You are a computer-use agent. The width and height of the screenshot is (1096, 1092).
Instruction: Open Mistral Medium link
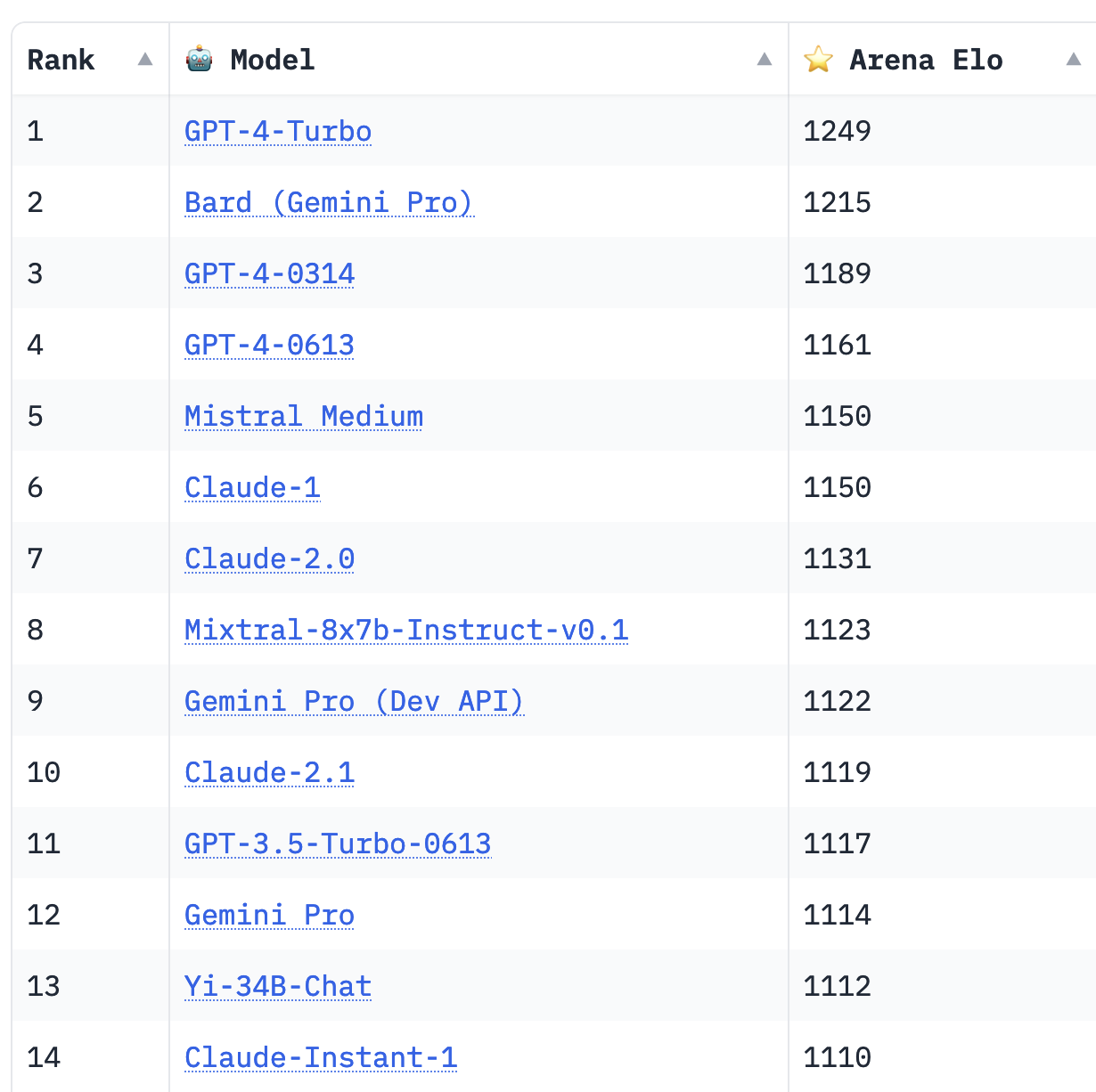pyautogui.click(x=304, y=416)
